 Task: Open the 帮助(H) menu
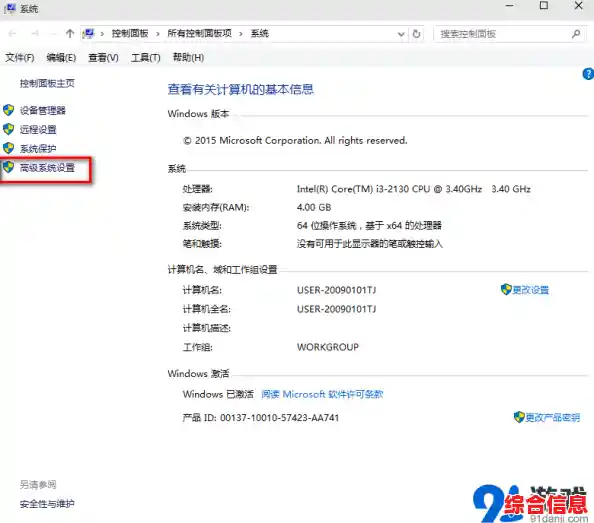(x=188, y=58)
